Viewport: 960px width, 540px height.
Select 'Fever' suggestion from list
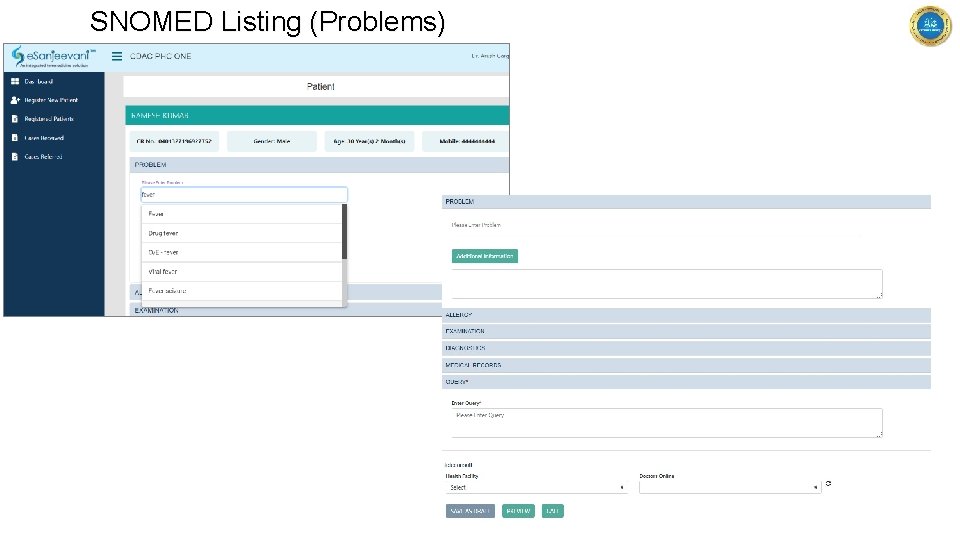242,214
